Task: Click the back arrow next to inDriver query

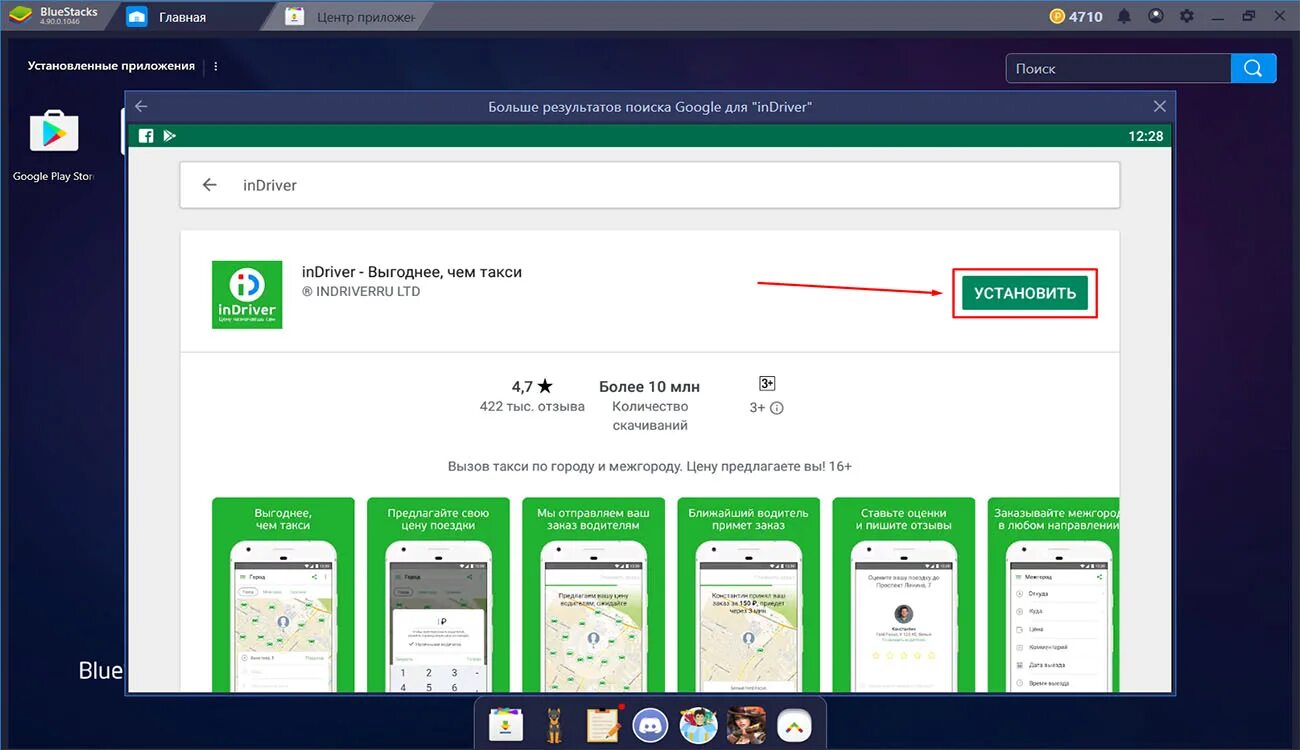Action: (x=209, y=185)
